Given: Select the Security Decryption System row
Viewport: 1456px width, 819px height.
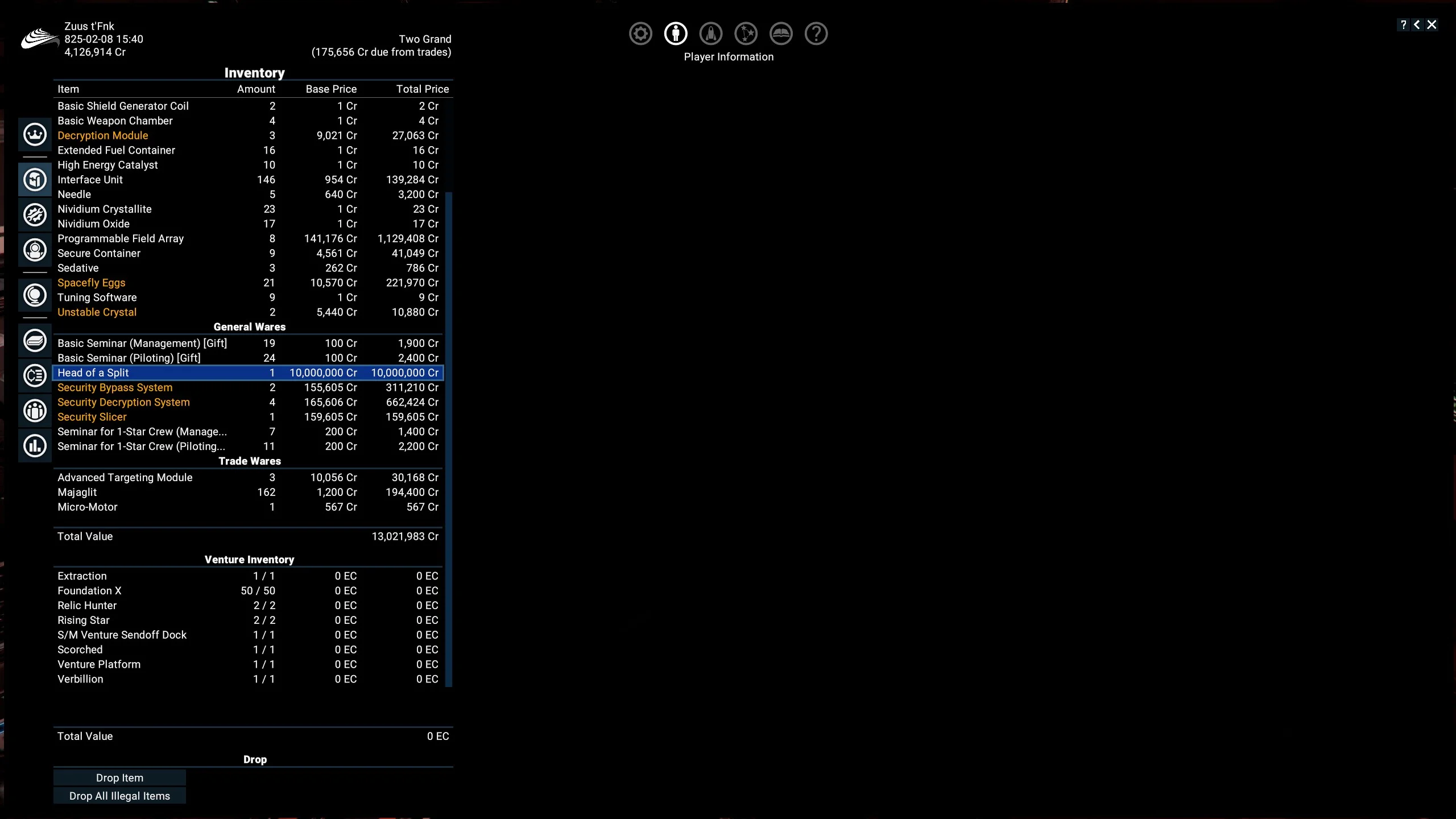Looking at the screenshot, I should (248, 402).
